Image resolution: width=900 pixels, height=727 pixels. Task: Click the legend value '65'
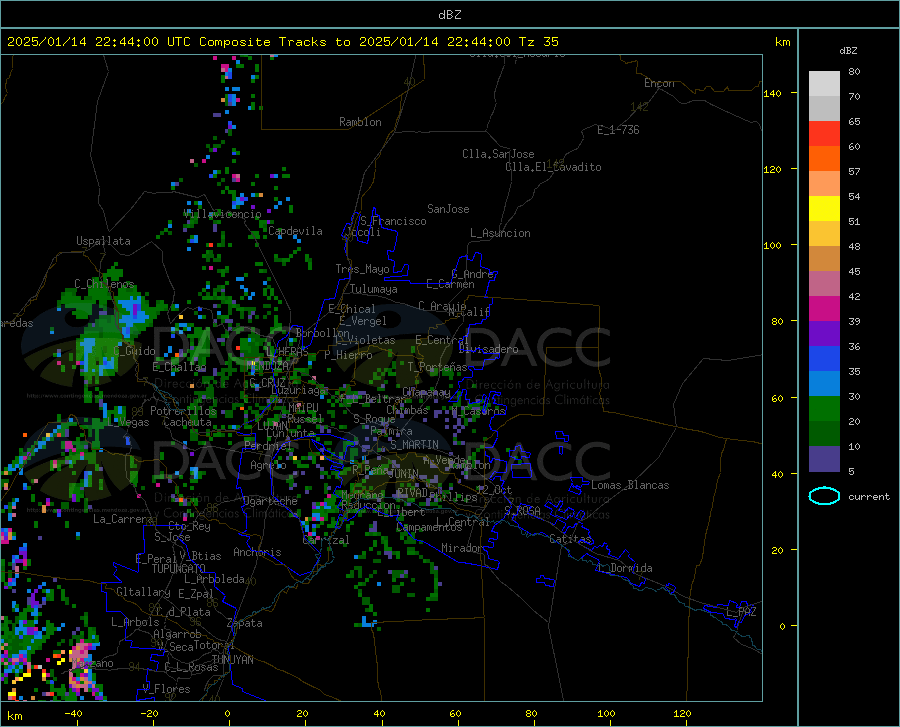[x=854, y=121]
